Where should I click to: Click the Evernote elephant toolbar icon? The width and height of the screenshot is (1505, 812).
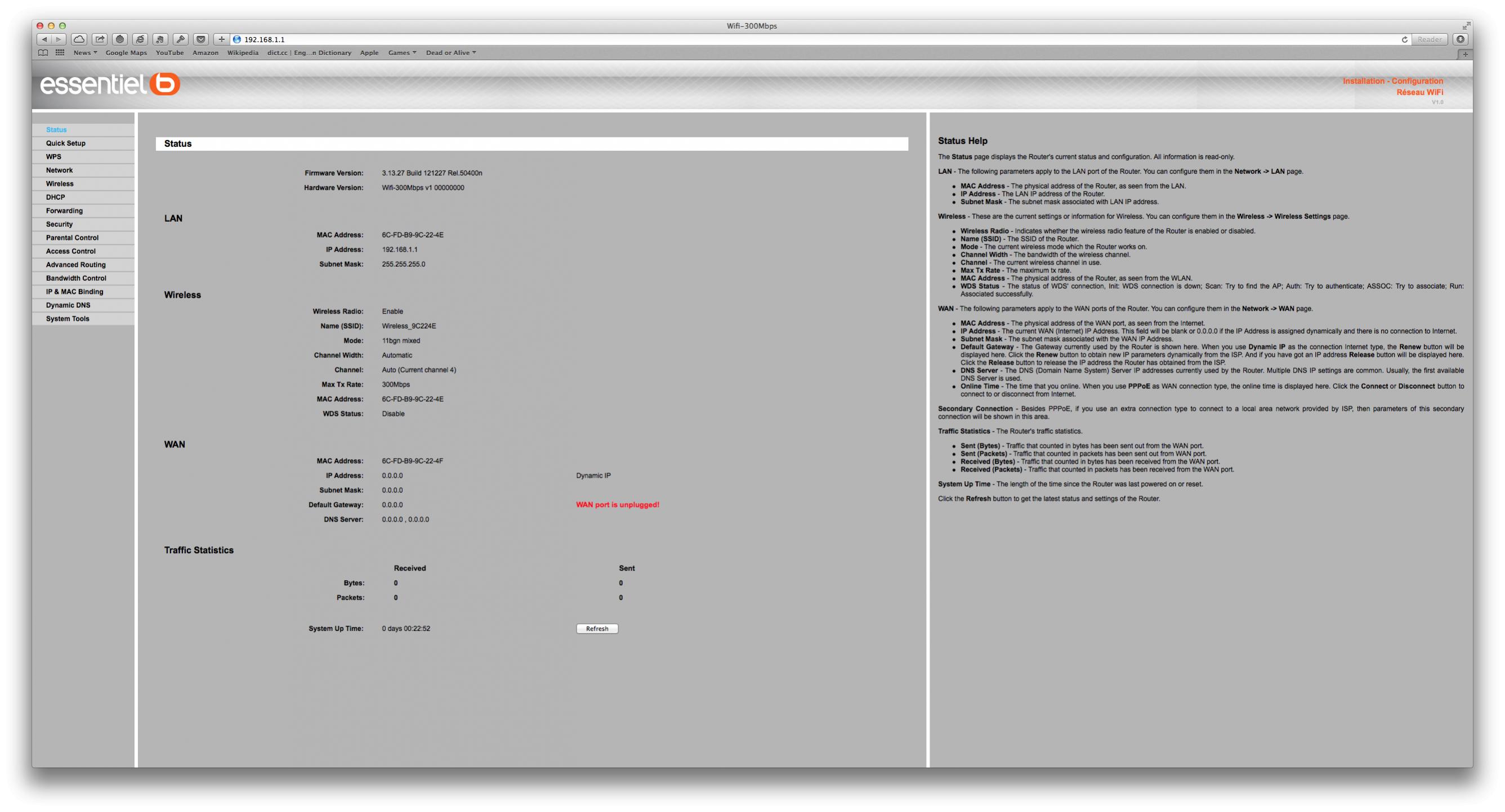(x=160, y=39)
